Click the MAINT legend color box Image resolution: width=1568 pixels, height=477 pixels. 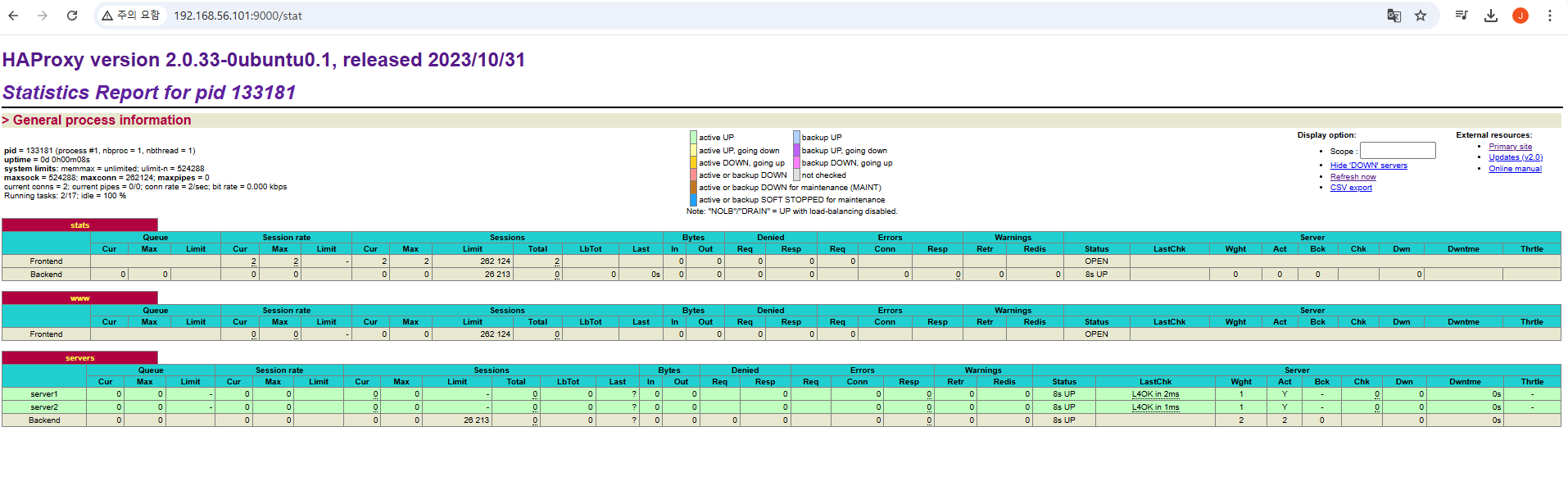point(694,187)
